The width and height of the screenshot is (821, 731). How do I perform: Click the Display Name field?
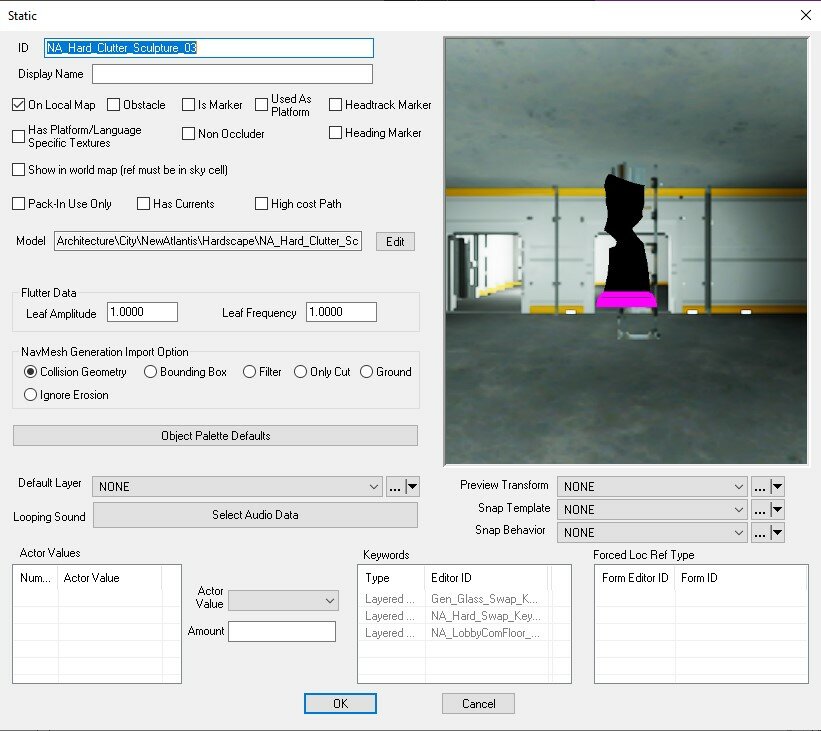click(232, 74)
